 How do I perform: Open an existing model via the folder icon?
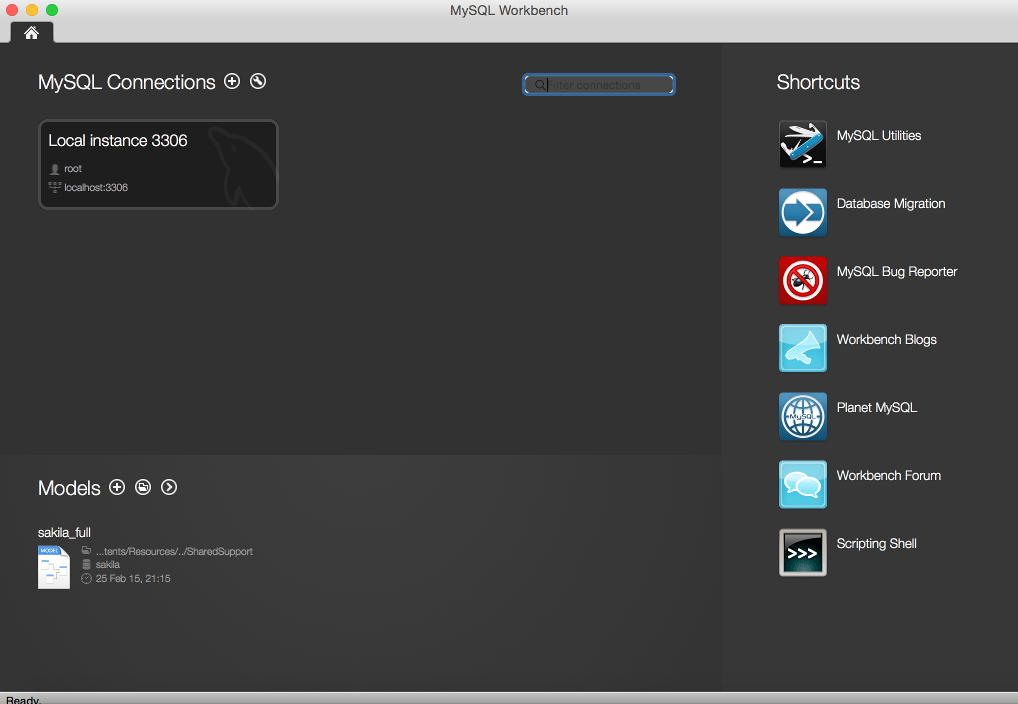tap(143, 487)
